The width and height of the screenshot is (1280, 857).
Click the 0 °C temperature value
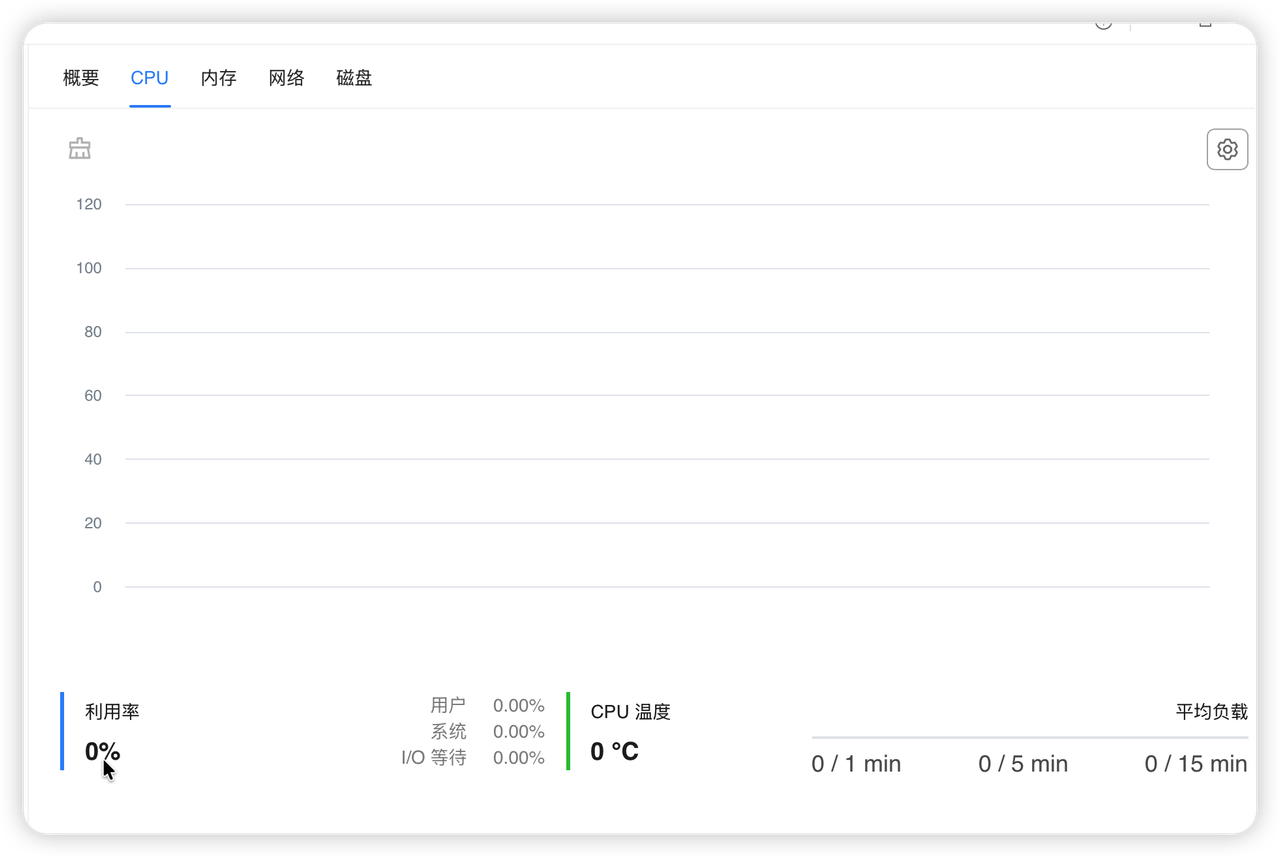(x=614, y=752)
